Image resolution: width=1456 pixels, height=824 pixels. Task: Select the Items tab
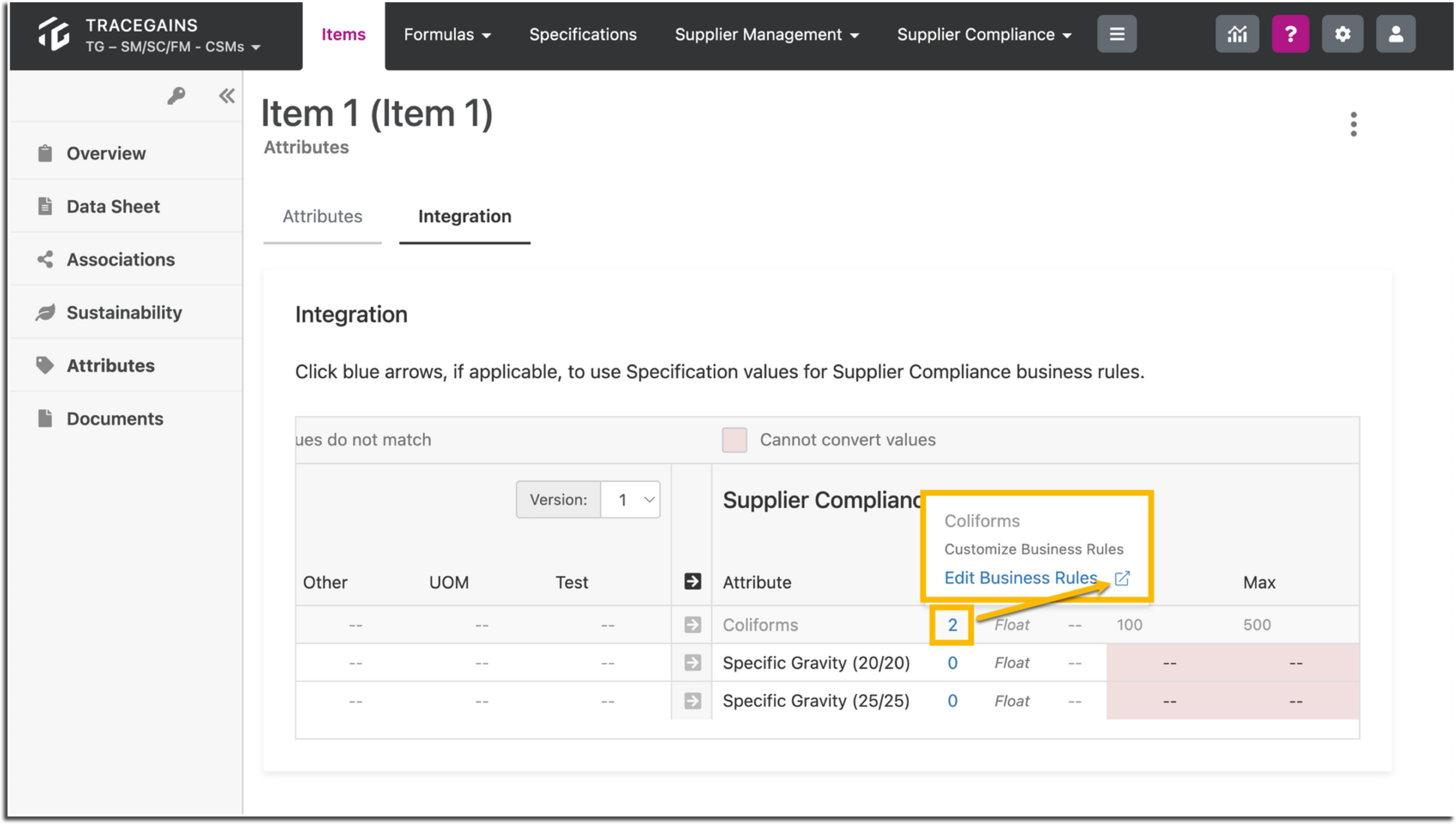coord(343,35)
